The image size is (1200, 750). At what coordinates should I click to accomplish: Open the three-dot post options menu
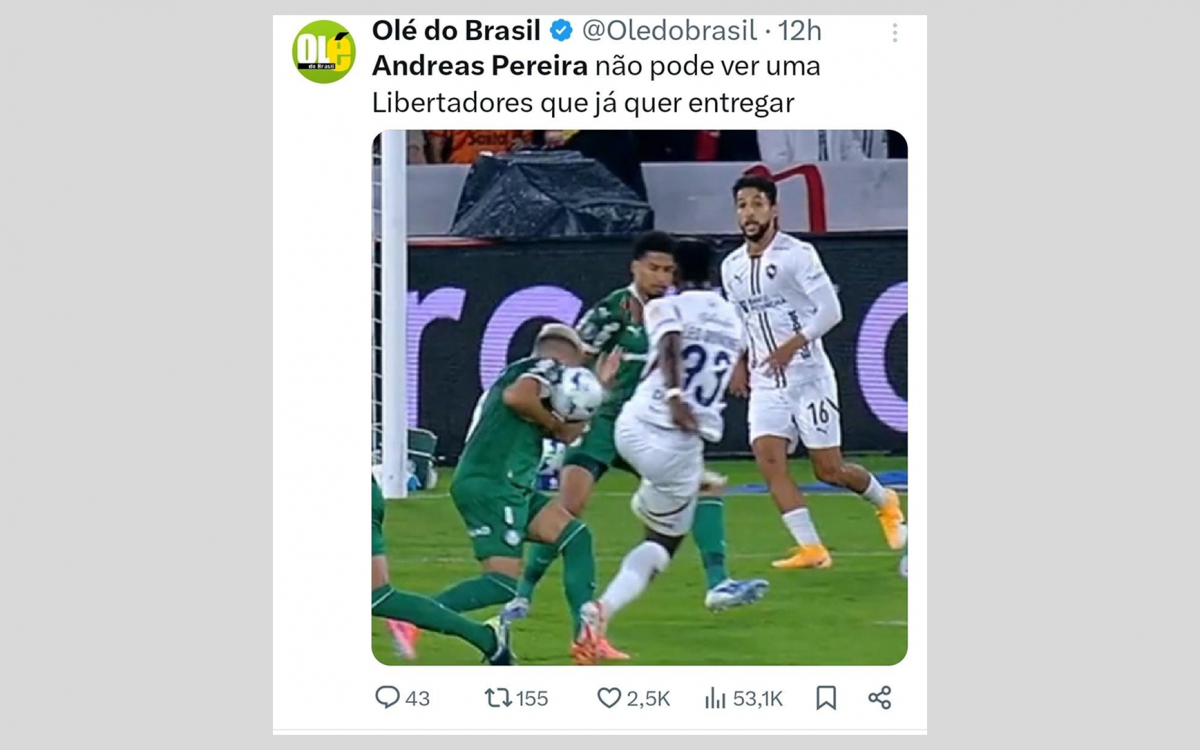(x=895, y=30)
